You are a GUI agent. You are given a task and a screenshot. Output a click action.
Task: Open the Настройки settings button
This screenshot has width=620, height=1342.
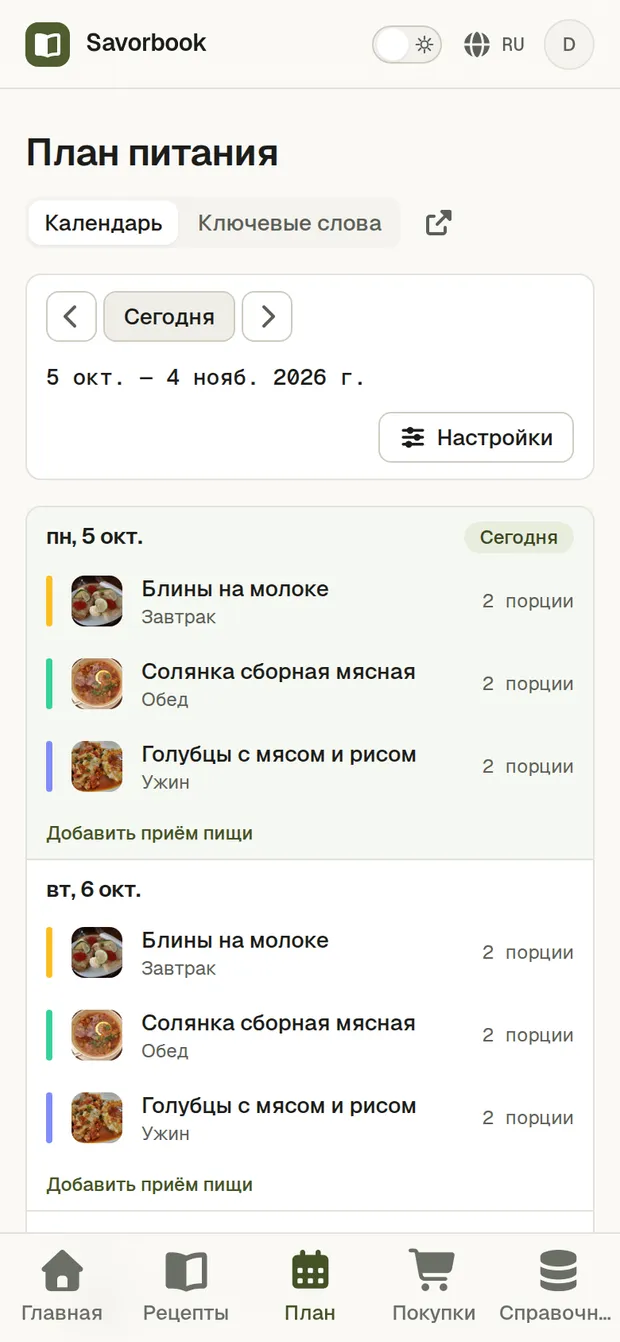pos(476,438)
